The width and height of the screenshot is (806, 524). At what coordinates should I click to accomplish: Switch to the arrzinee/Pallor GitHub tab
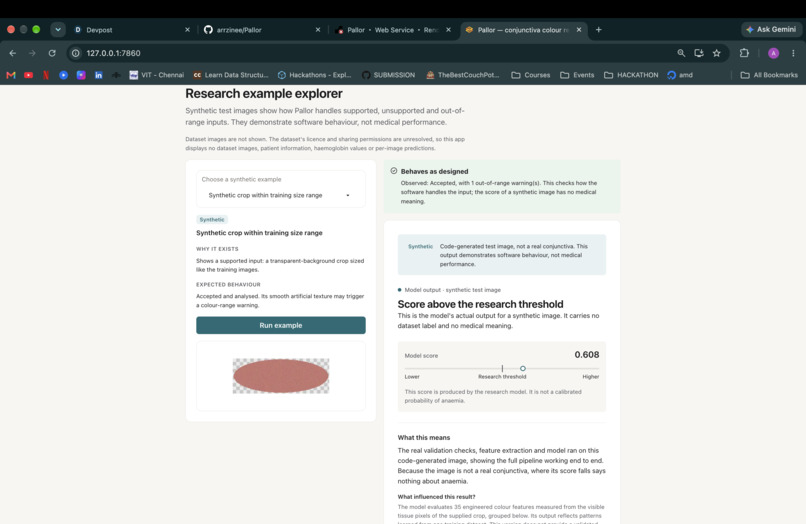(x=262, y=30)
